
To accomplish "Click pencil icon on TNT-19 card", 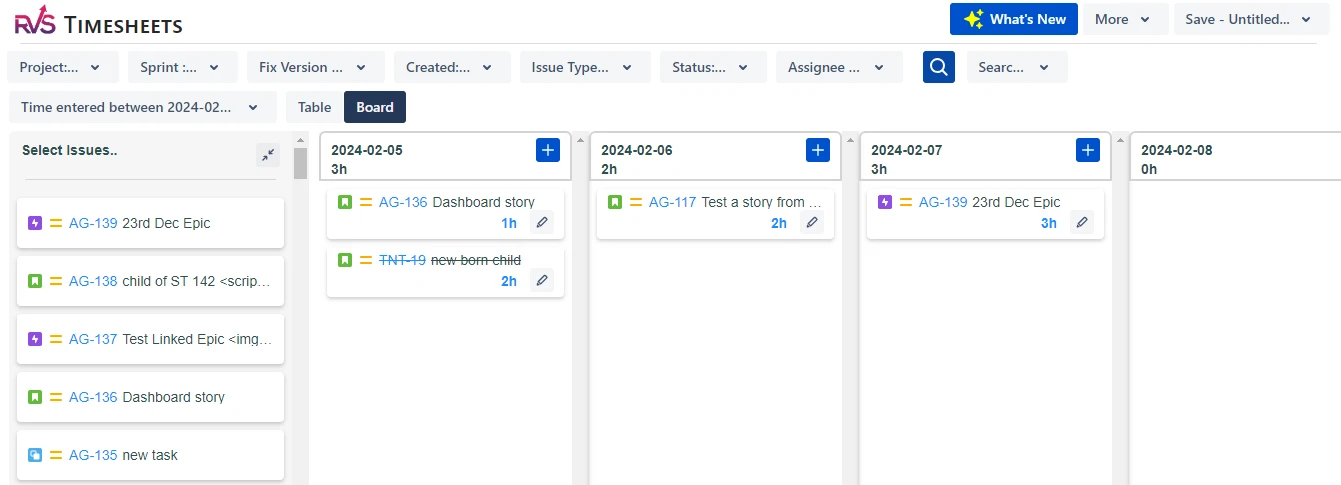I will tap(542, 281).
